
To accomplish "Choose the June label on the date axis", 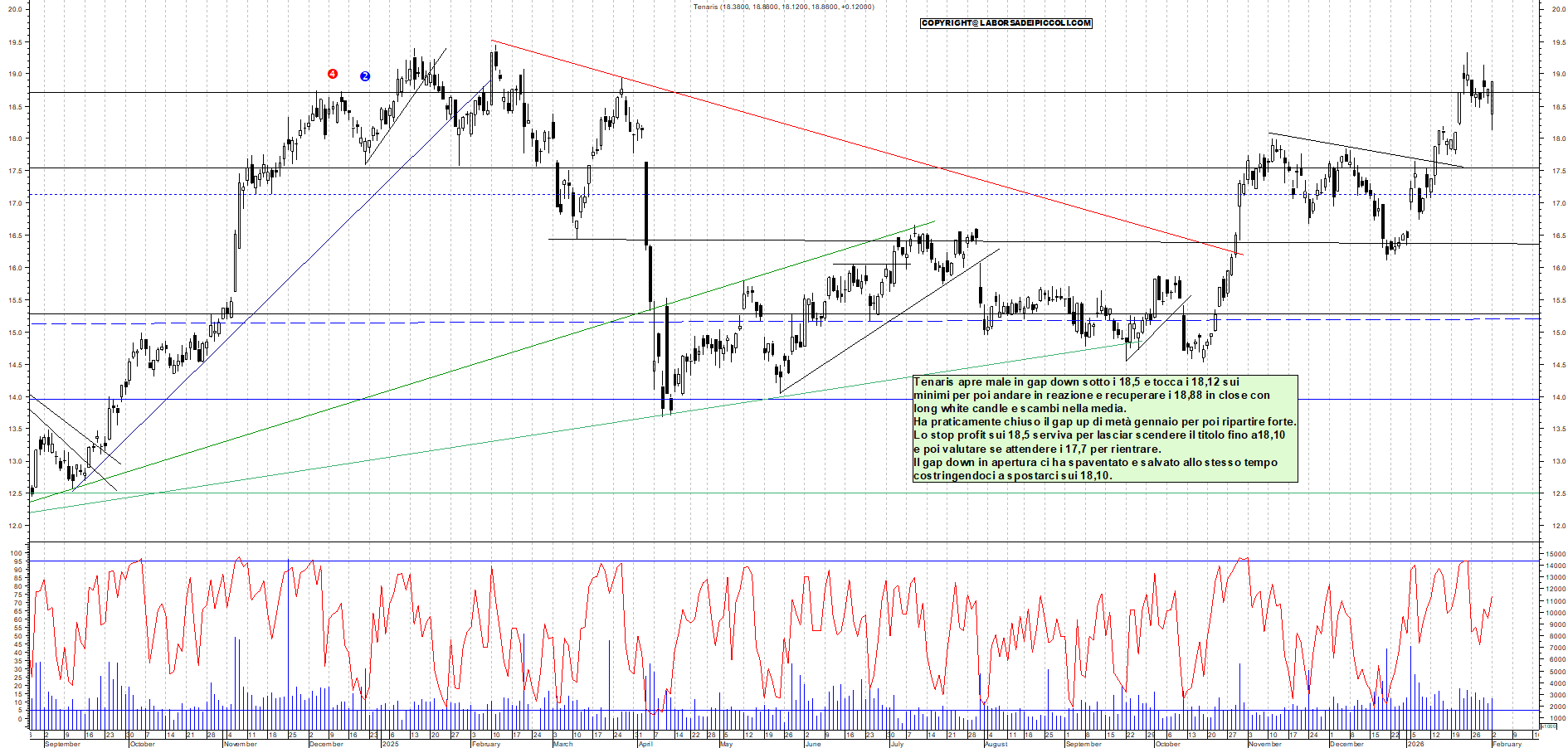I will [x=812, y=744].
